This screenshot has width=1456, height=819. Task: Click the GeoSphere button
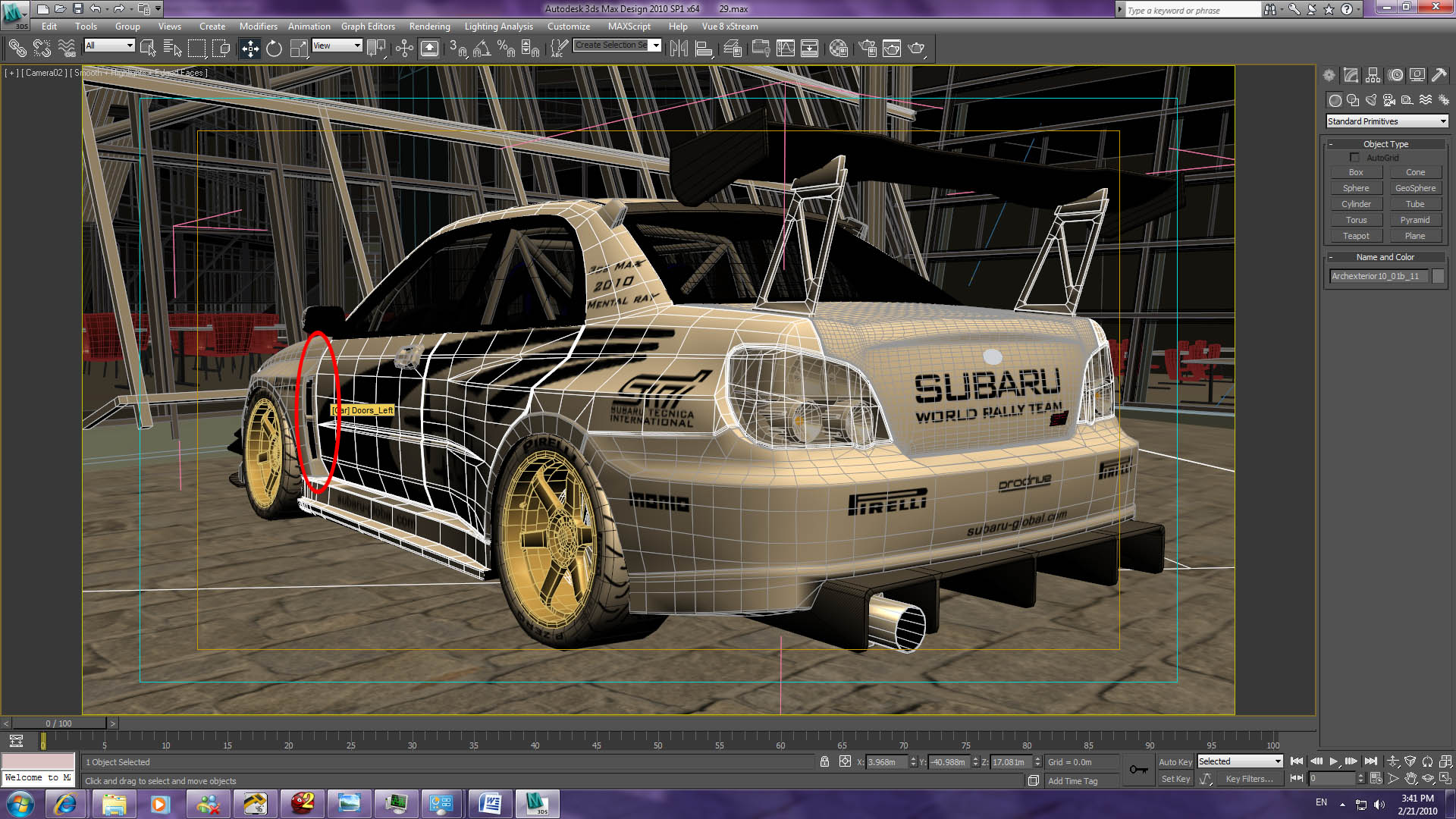(1415, 188)
